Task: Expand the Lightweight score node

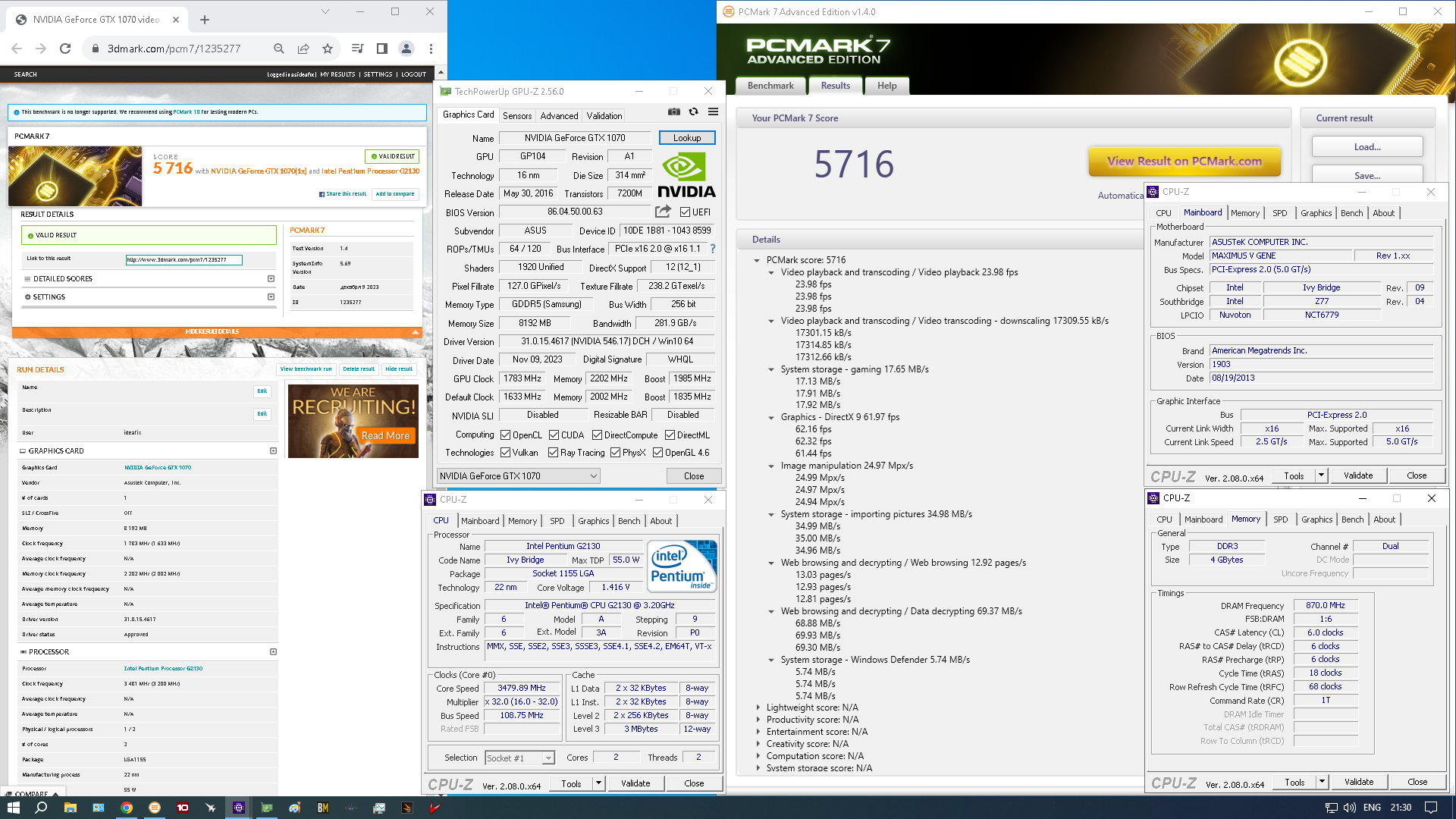Action: 758,708
